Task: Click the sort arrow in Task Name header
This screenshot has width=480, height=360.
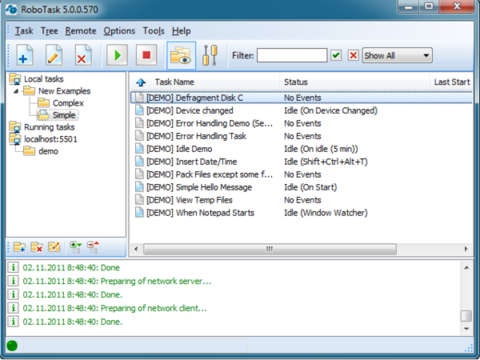Action: pos(141,82)
